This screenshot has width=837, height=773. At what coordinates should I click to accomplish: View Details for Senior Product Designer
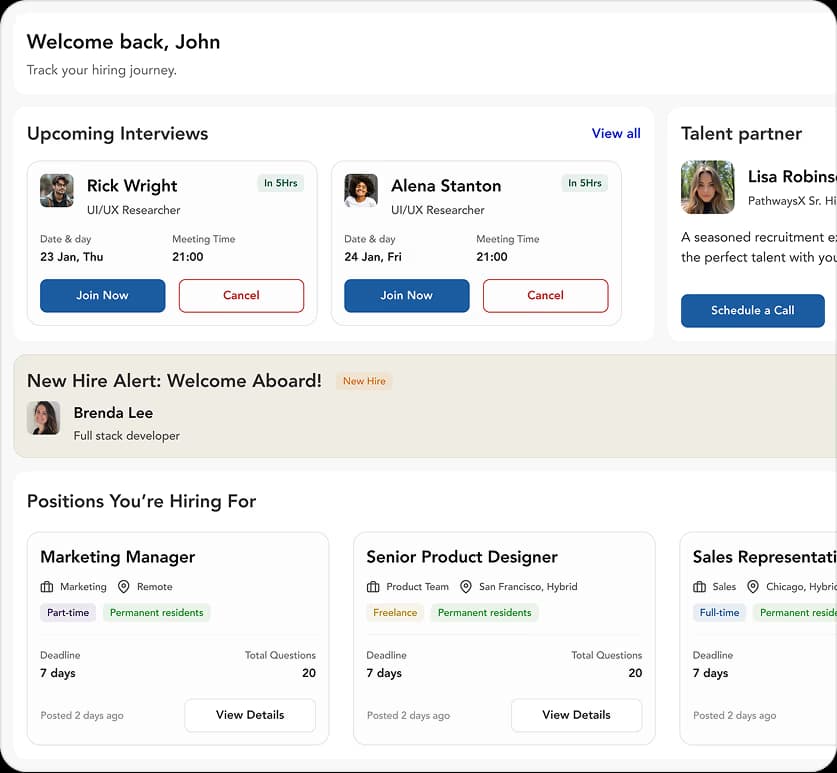[x=576, y=715]
